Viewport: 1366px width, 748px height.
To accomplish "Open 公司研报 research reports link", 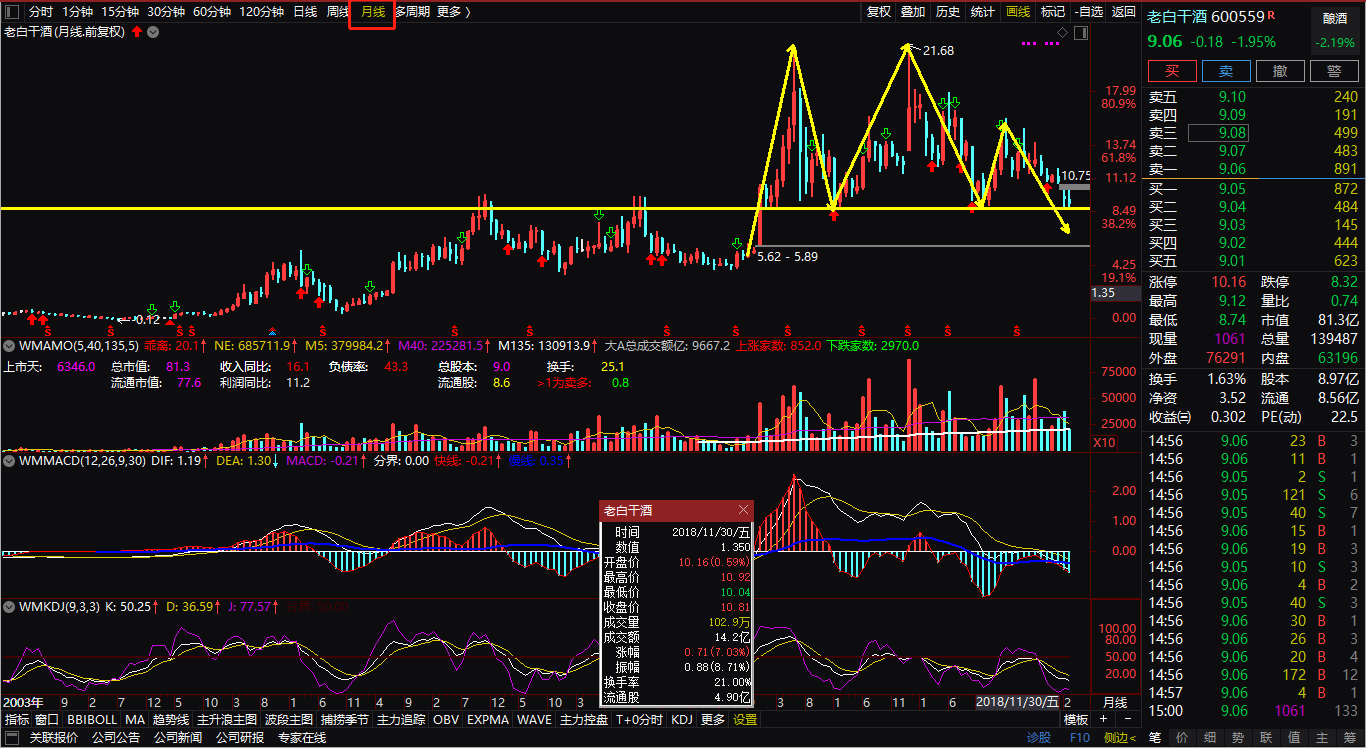I will [x=240, y=738].
